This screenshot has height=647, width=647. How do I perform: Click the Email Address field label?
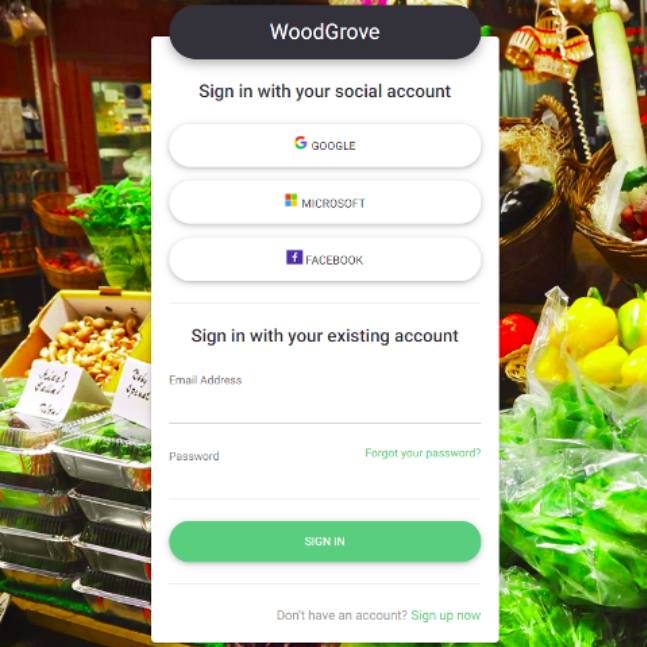click(205, 380)
